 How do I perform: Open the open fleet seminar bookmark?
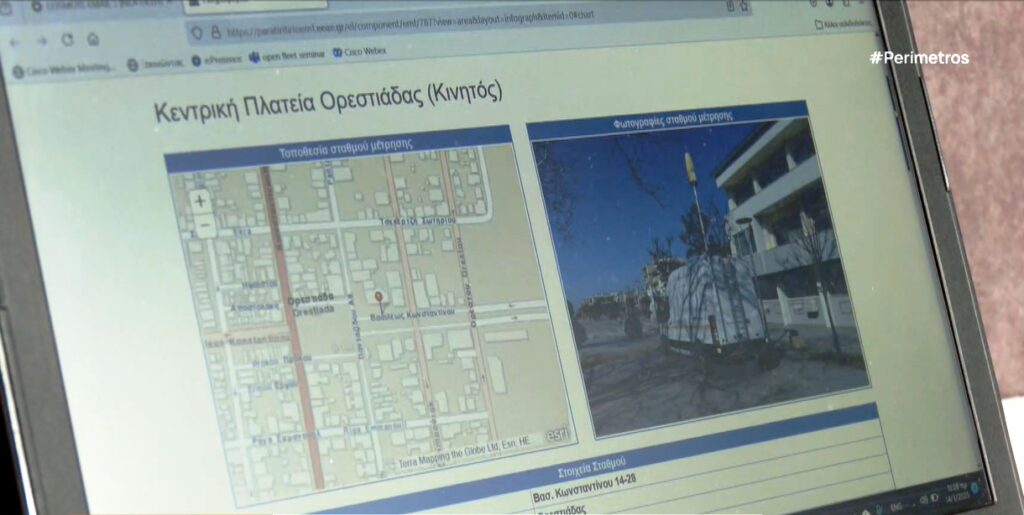coord(287,56)
